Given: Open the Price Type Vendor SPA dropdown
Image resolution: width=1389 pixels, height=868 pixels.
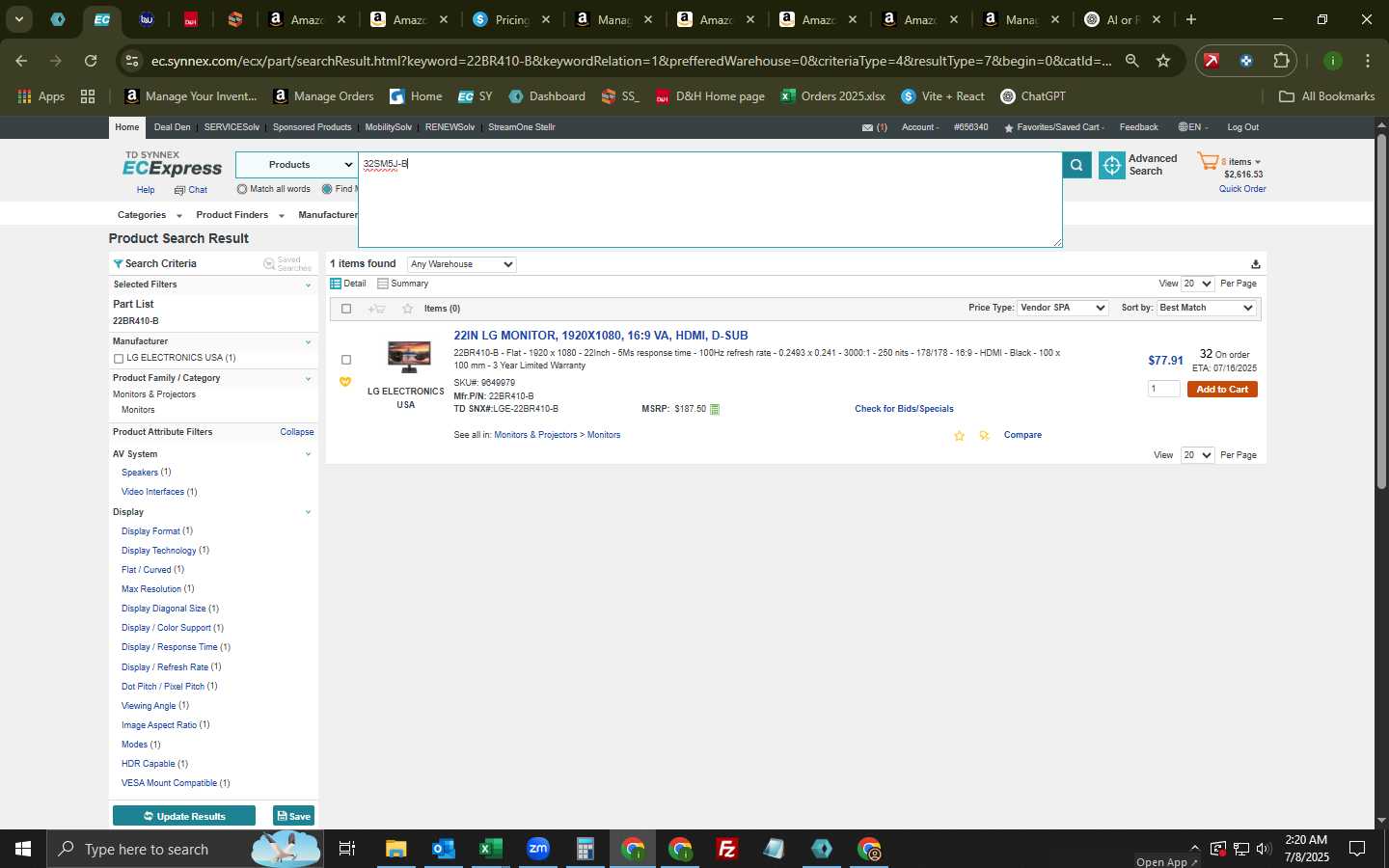Looking at the screenshot, I should click(1063, 308).
